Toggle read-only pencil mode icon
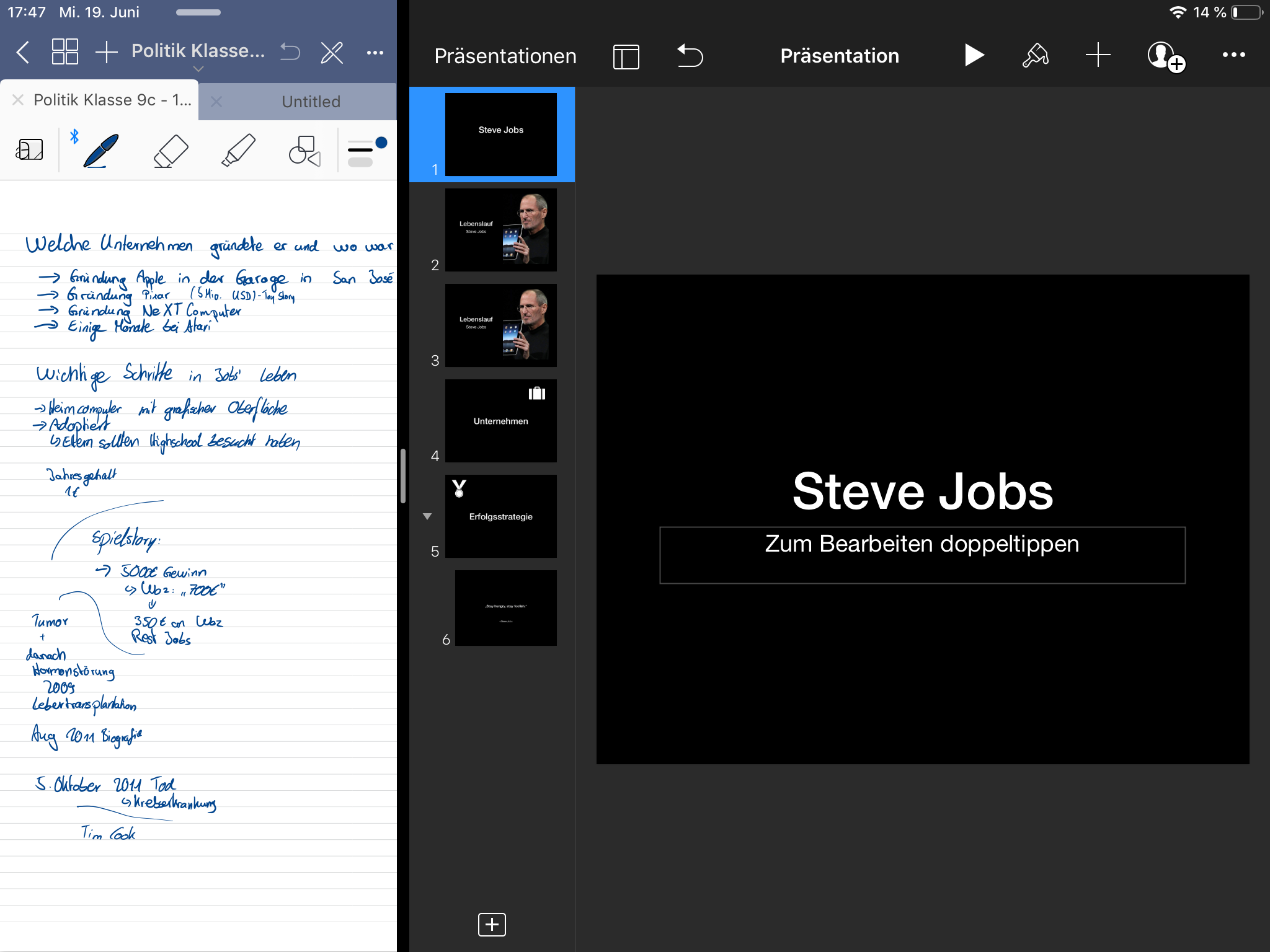Image resolution: width=1270 pixels, height=952 pixels. pyautogui.click(x=332, y=53)
